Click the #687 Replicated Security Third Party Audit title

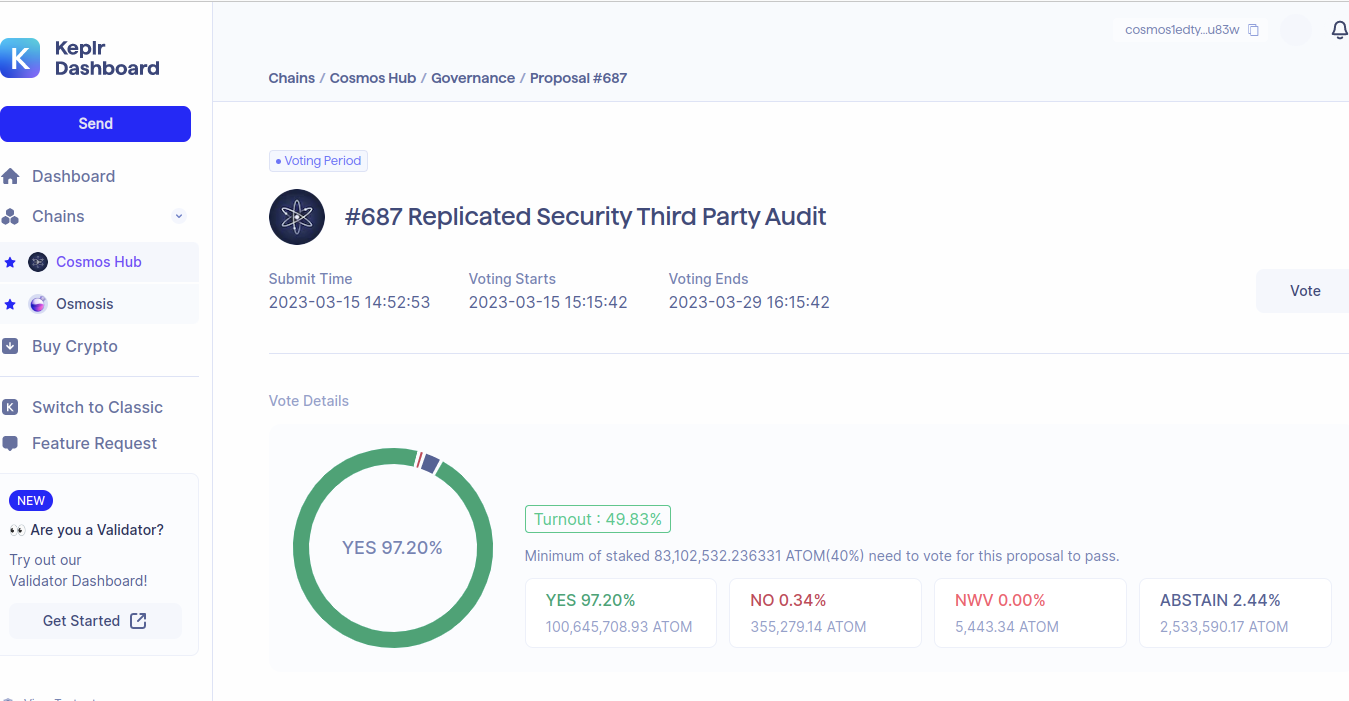tap(585, 217)
